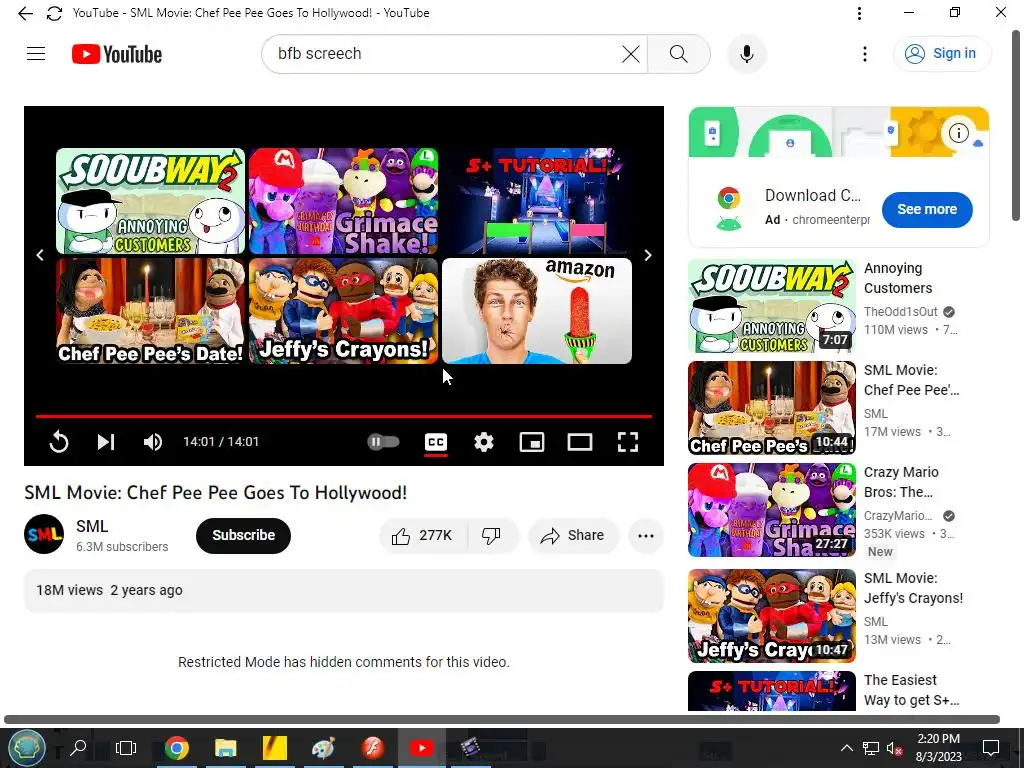The image size is (1024, 768).
Task: Click See more on Chrome ad
Action: [927, 210]
